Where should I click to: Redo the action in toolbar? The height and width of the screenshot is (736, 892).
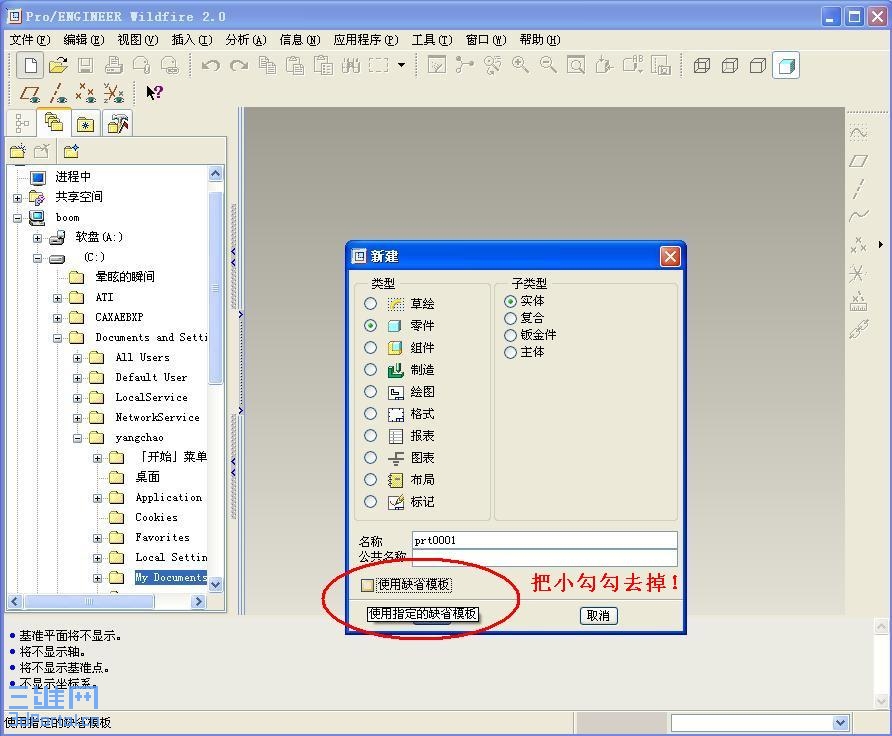point(239,65)
